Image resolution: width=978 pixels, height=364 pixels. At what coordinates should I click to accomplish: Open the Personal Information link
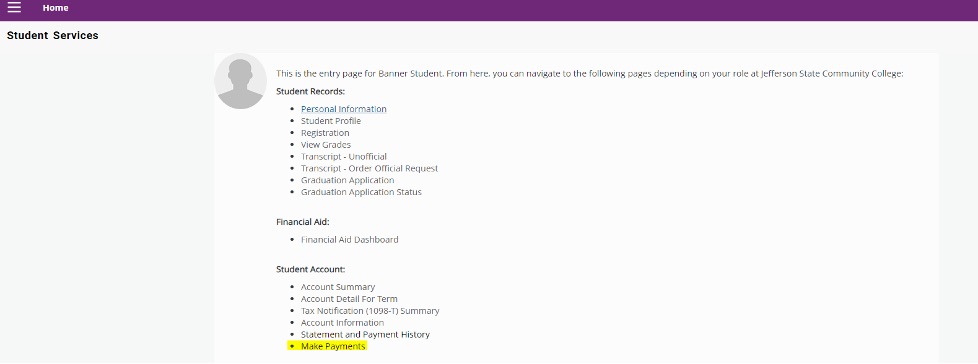[x=344, y=109]
